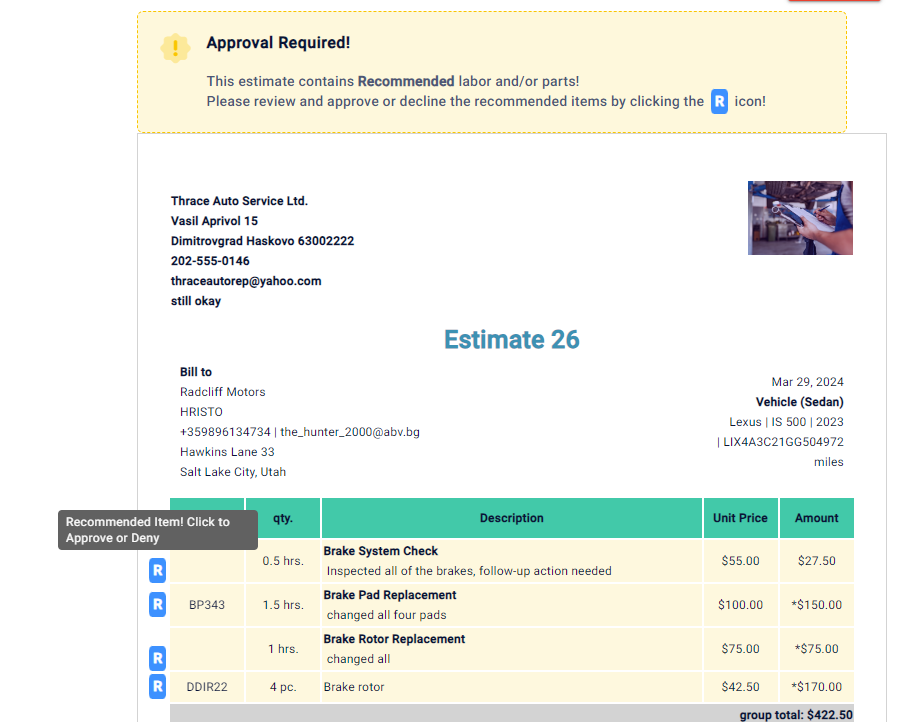Click the R icon beside Brake Rotor Replacement
Viewport: 917px width, 722px height.
tap(157, 658)
